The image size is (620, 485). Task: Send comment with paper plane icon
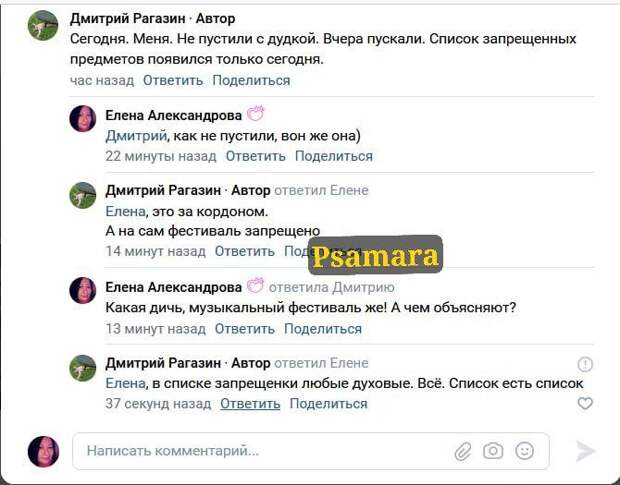(585, 451)
